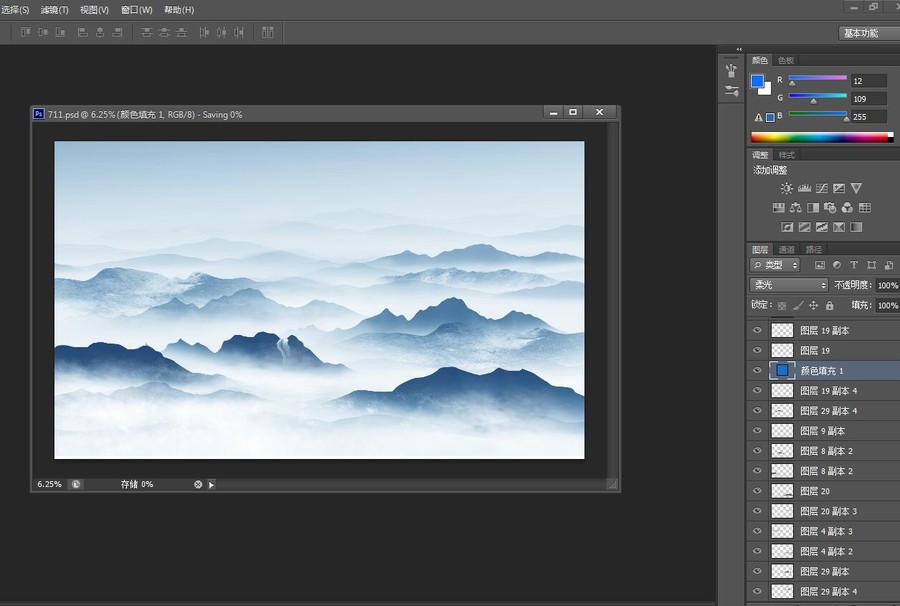Expand the status bar arrow menu
900x606 pixels.
(211, 485)
